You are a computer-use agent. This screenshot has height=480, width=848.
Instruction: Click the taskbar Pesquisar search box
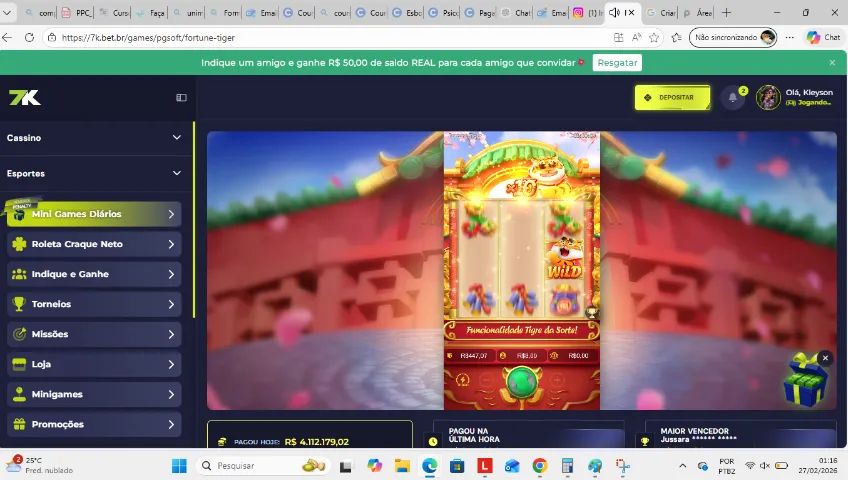264,465
